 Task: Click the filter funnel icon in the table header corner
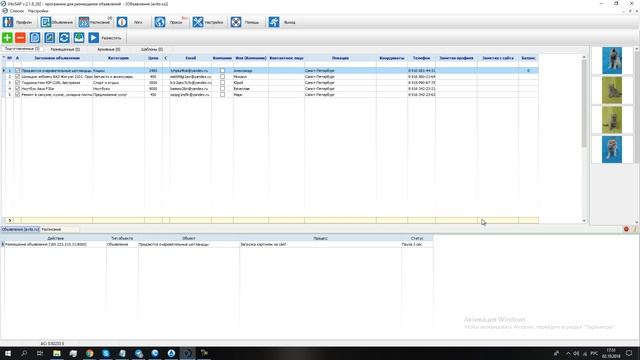coord(4,58)
